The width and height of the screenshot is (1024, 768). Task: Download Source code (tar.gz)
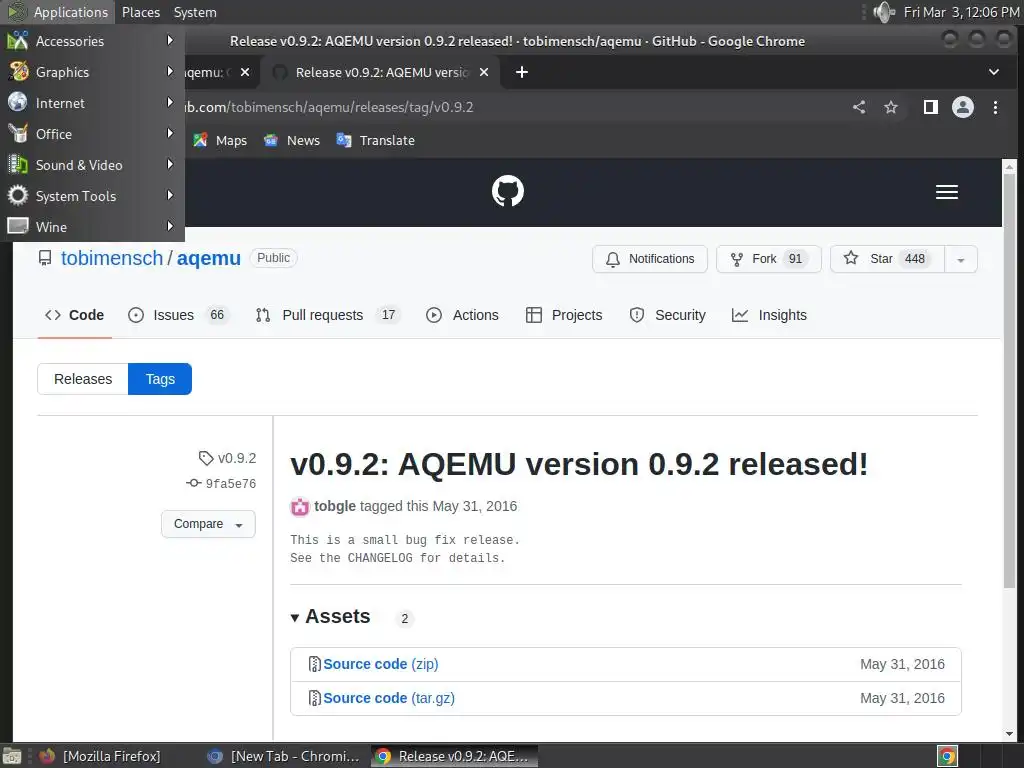pyautogui.click(x=389, y=698)
